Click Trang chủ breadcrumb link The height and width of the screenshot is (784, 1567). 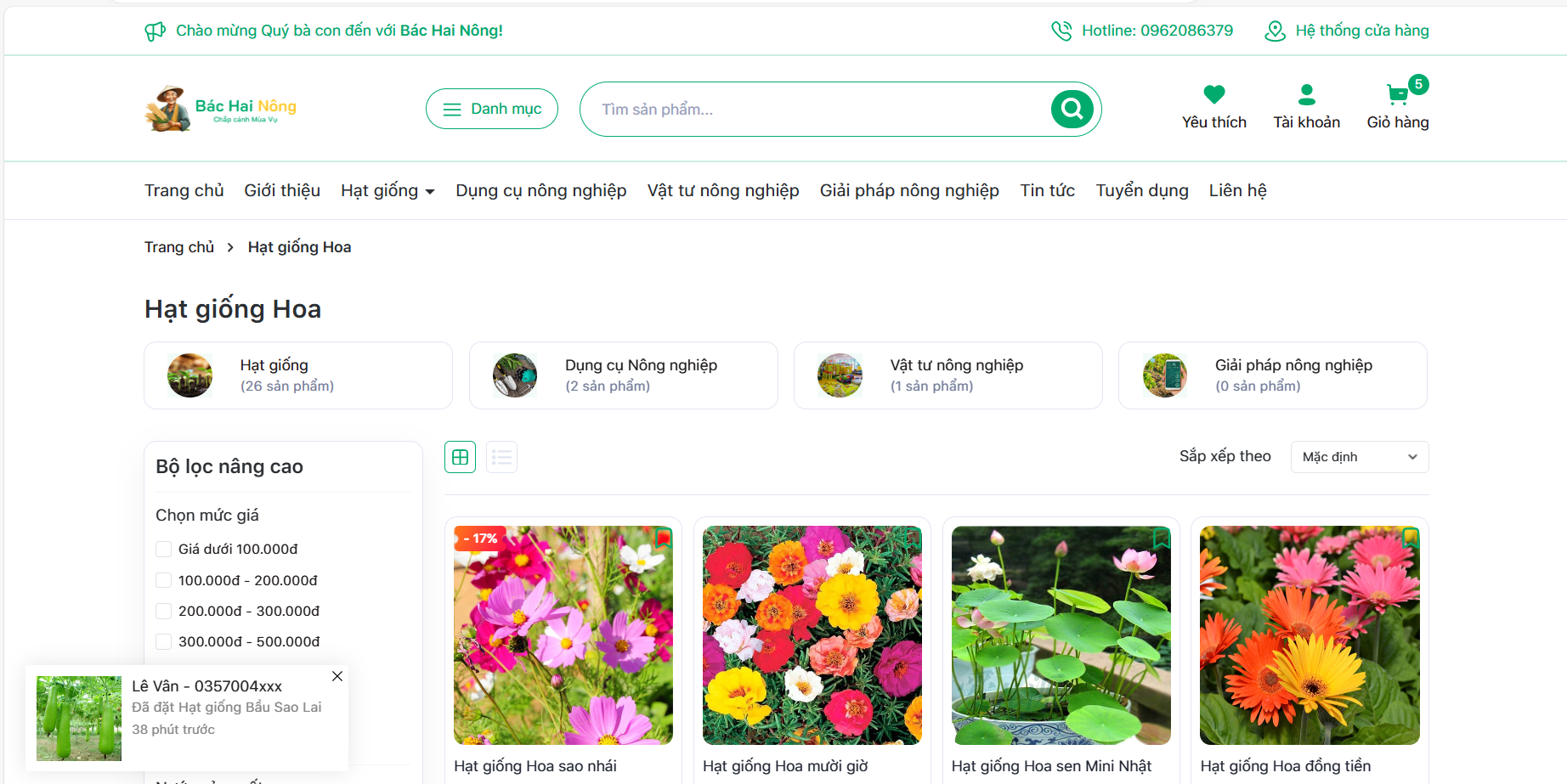(x=179, y=247)
